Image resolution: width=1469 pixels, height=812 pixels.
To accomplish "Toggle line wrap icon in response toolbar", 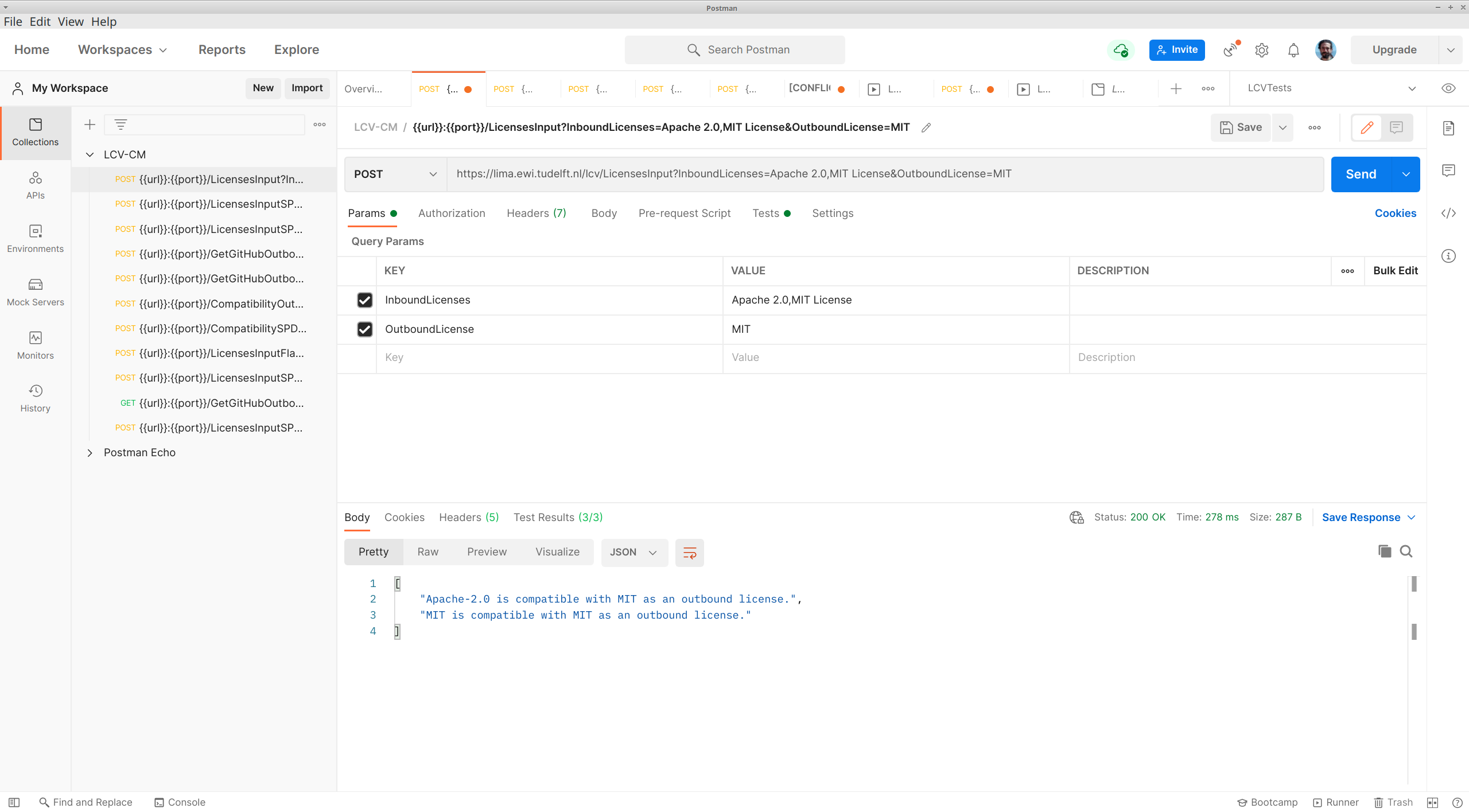I will [689, 553].
